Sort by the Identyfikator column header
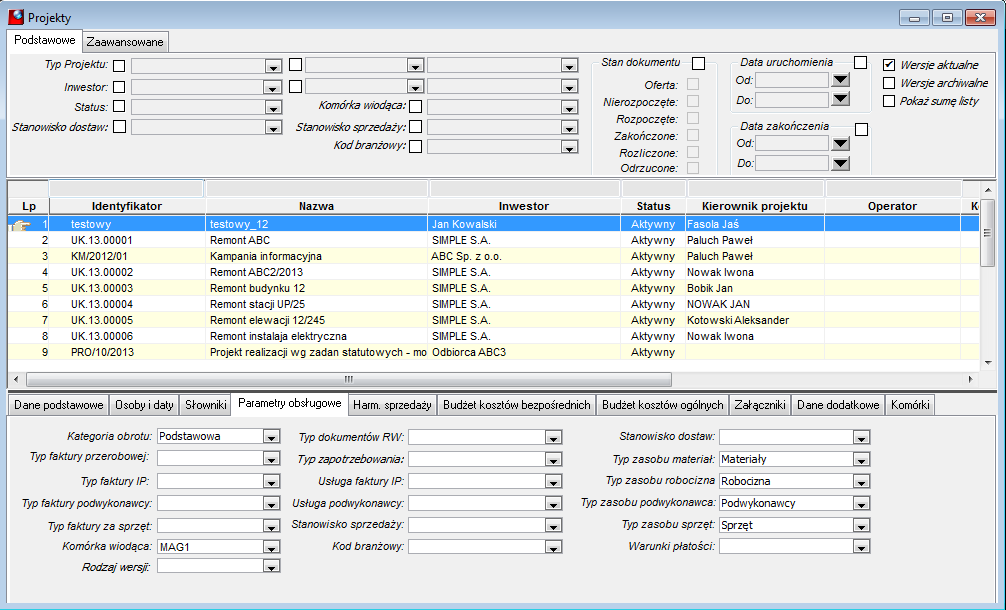The height and width of the screenshot is (610, 1006). click(x=127, y=206)
